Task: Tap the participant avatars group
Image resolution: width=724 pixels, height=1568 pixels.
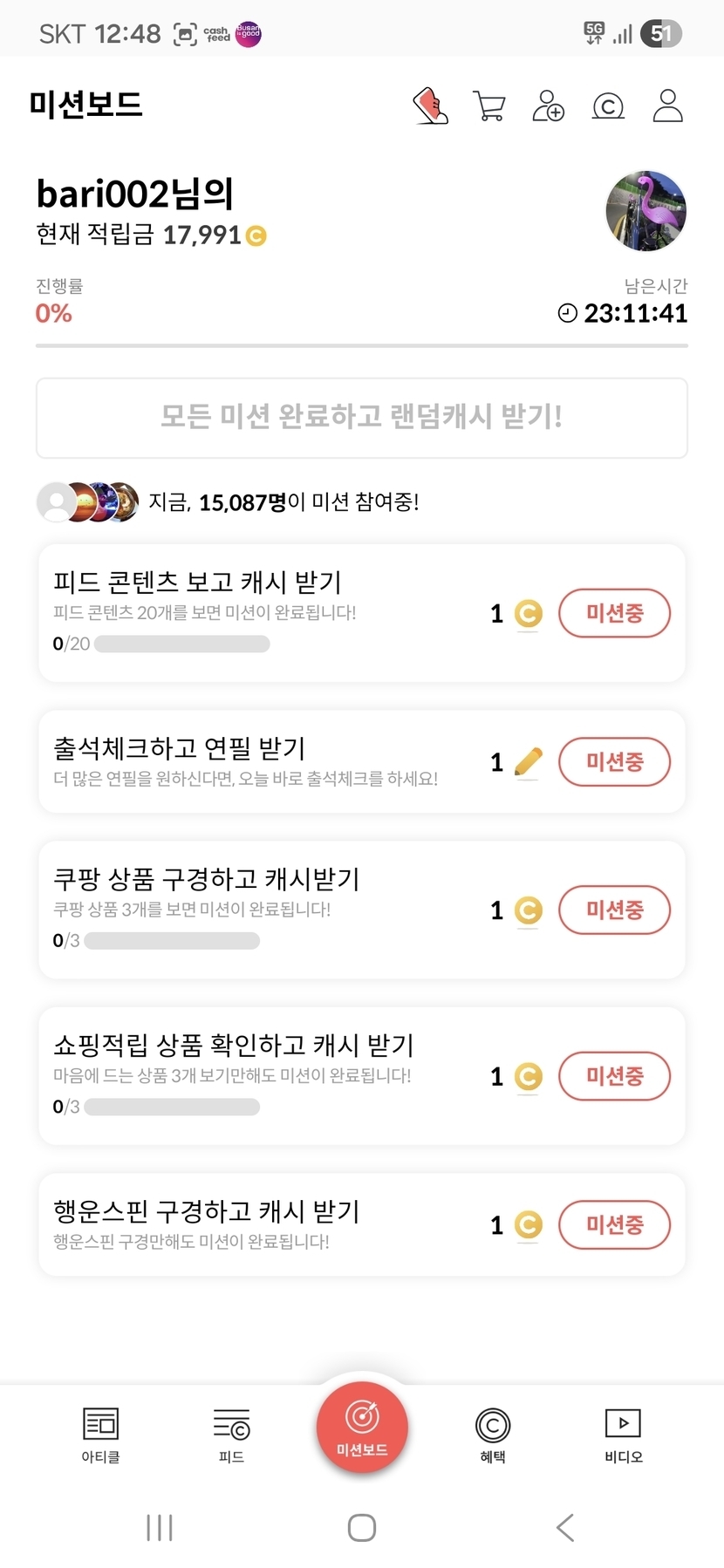Action: tap(87, 502)
